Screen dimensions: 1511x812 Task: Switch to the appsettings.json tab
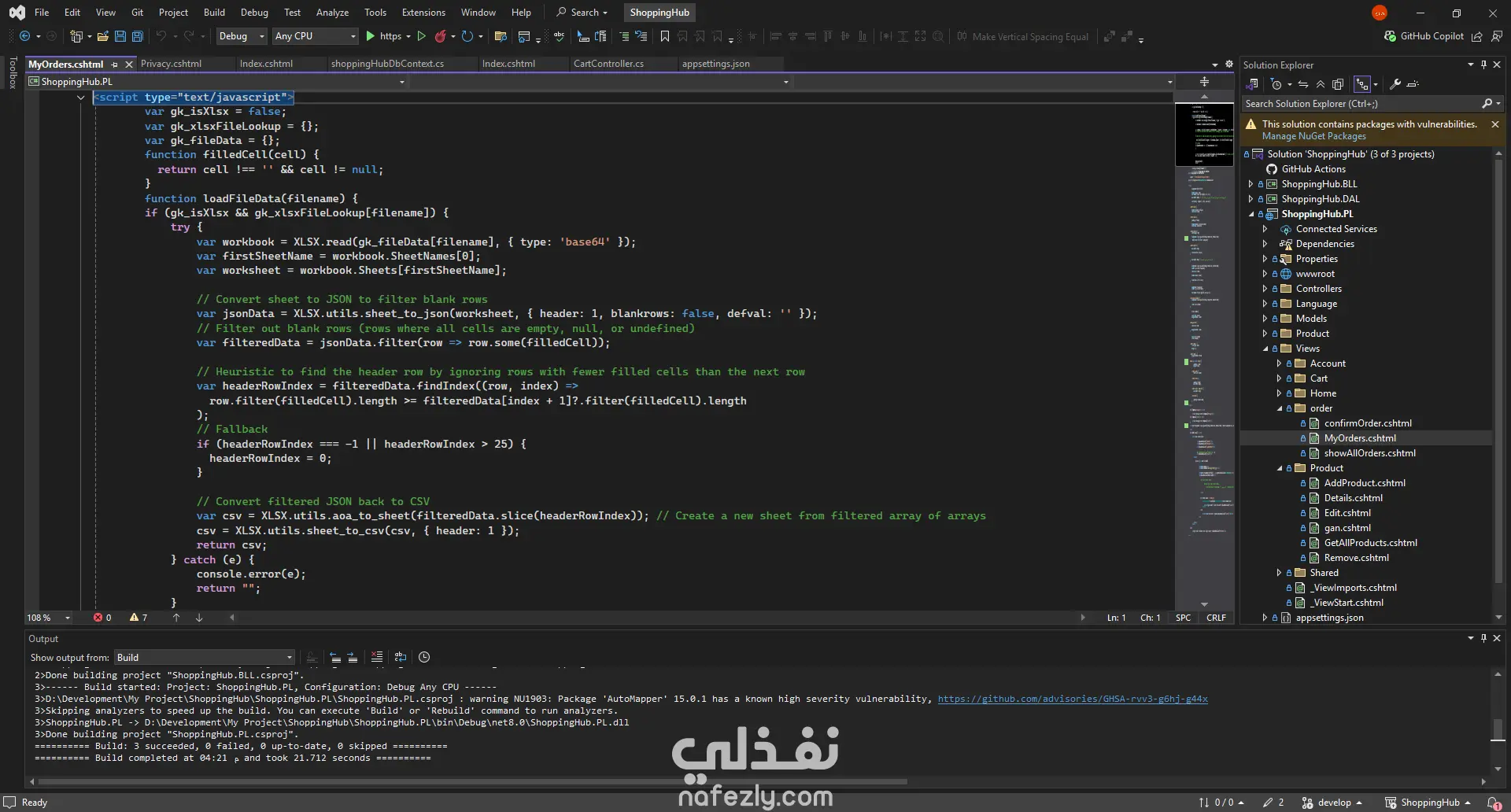(x=716, y=64)
